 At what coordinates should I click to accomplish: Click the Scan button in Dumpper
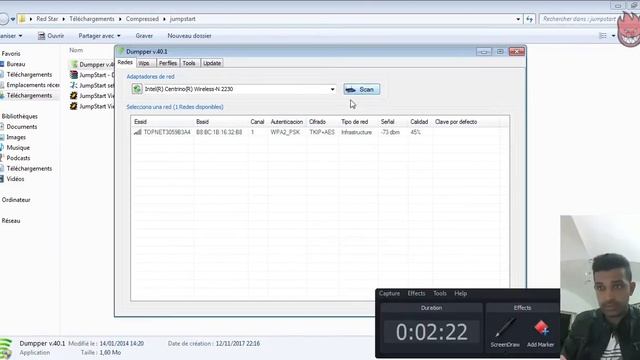tap(362, 89)
